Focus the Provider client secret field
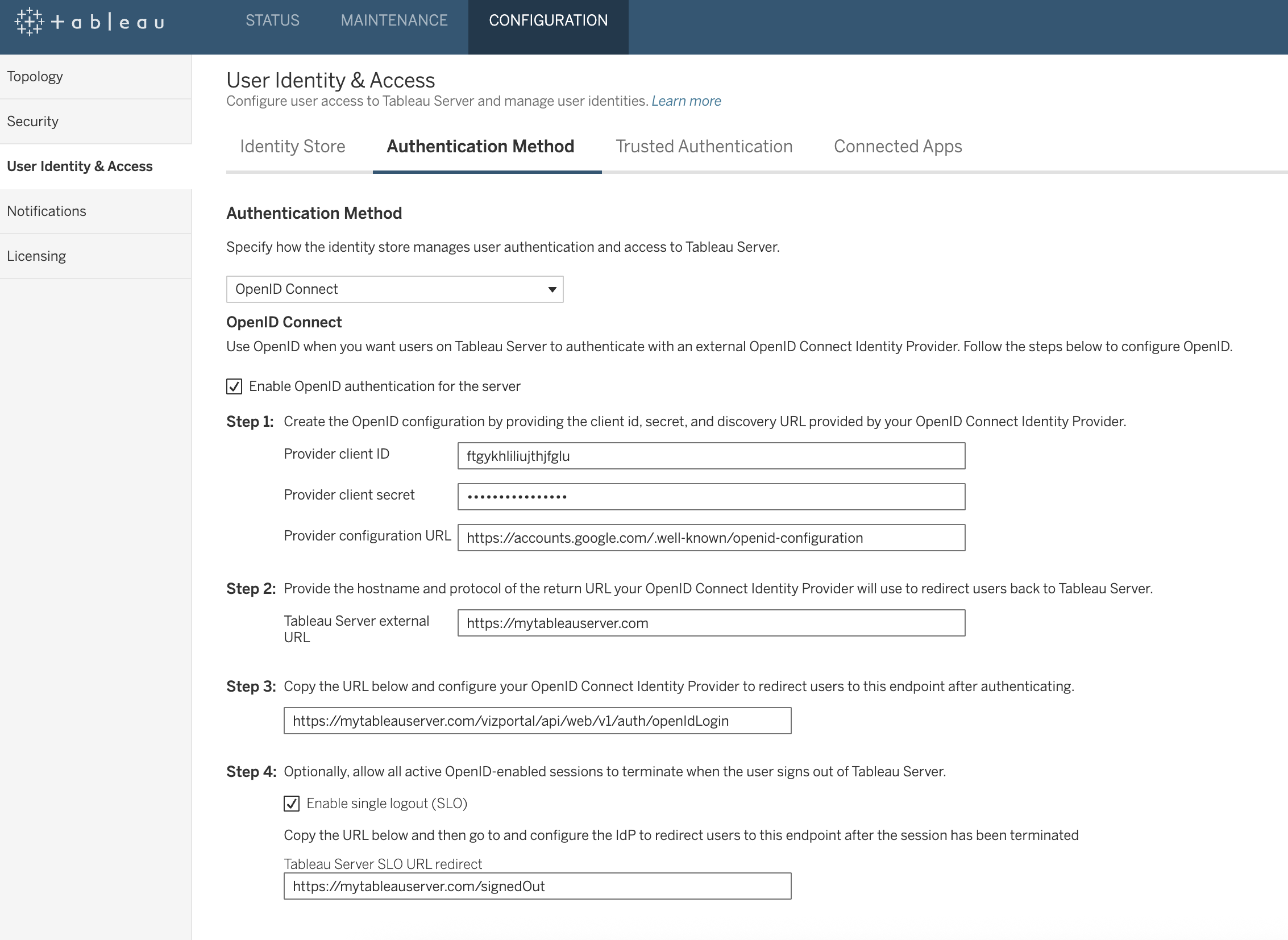The height and width of the screenshot is (940, 1288). 711,497
